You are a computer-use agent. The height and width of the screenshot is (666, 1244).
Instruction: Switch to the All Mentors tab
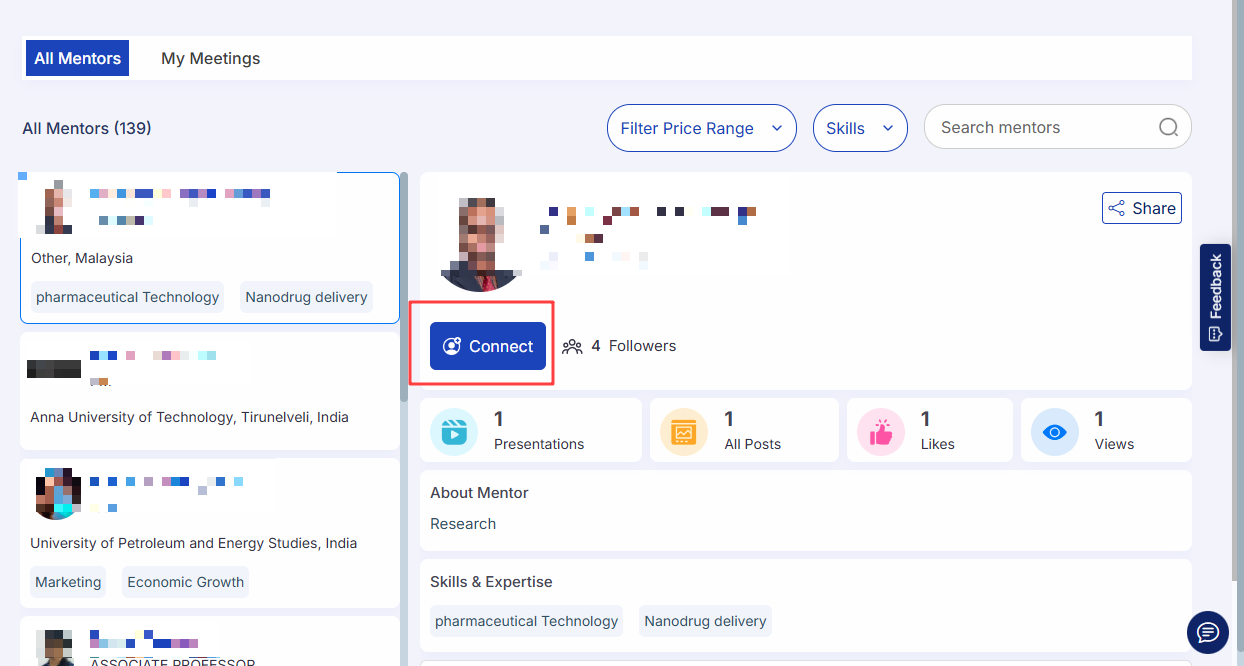pos(78,58)
